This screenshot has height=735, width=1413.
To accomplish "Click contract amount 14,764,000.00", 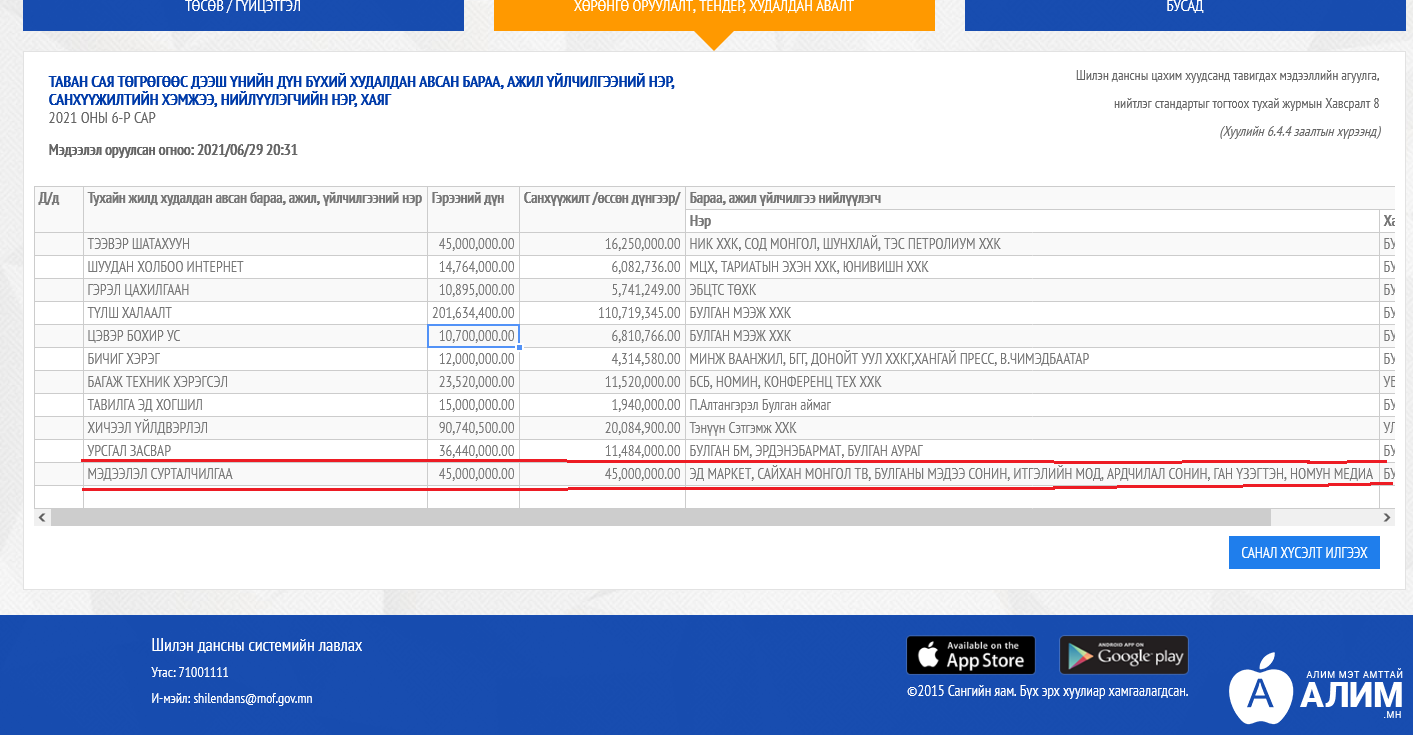I will point(474,267).
